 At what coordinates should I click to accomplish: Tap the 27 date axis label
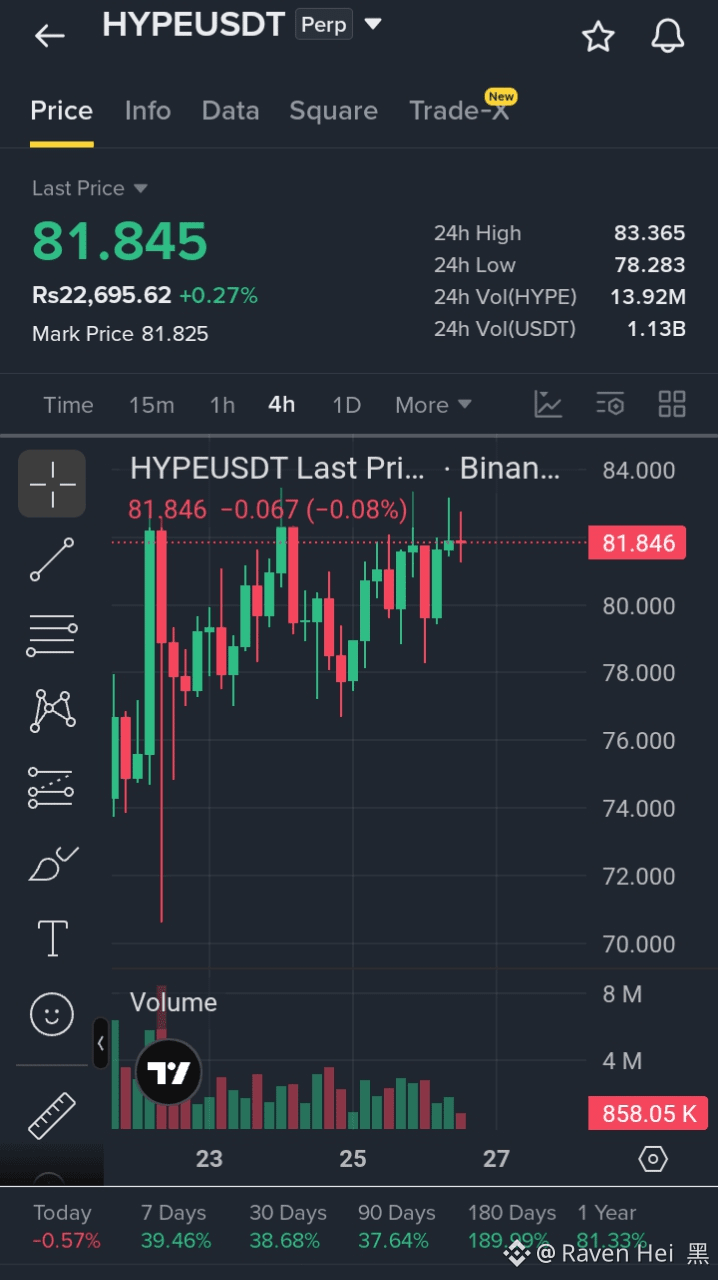pos(497,1159)
